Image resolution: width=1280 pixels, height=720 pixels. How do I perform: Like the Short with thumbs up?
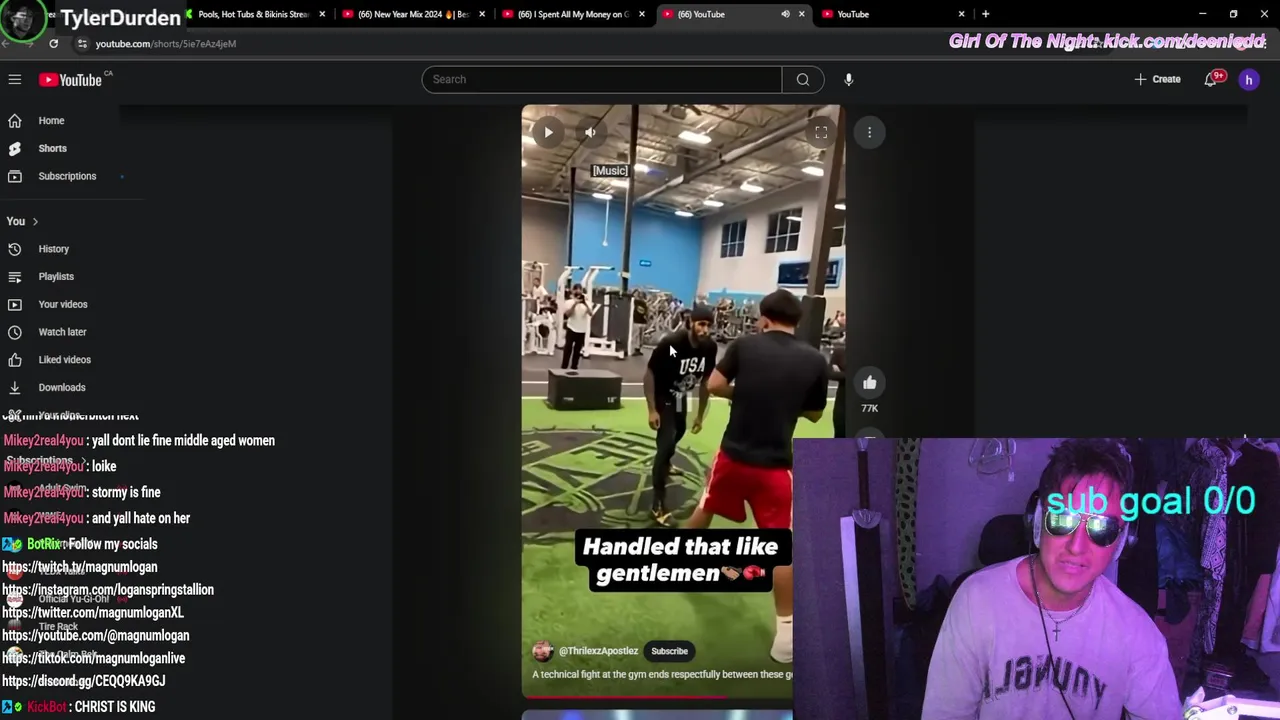coord(869,382)
